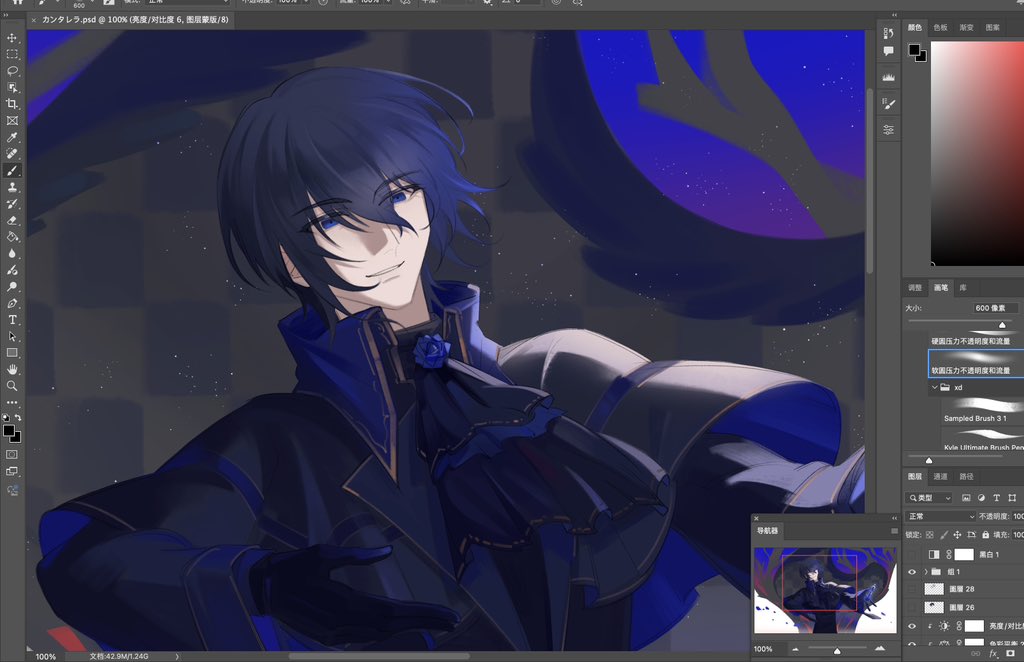Toggle lock all padlock icon
This screenshot has width=1024, height=662.
coord(985,535)
